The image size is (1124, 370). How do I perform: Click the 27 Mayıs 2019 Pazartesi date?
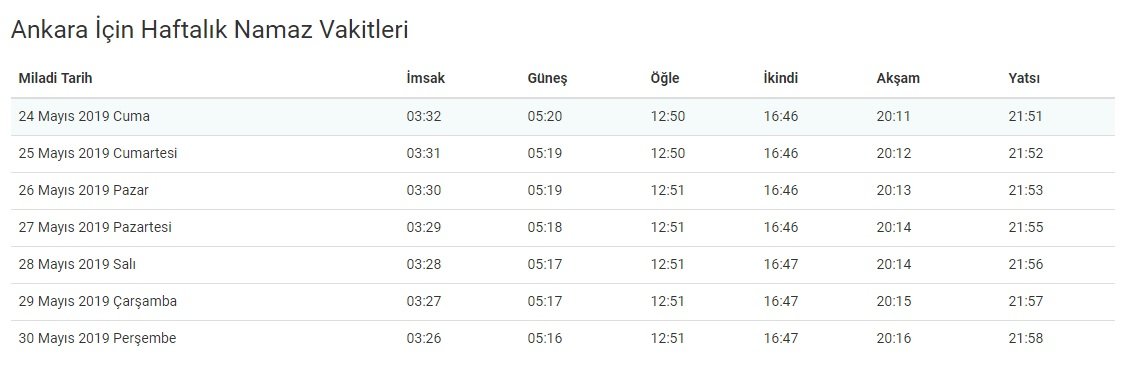point(95,227)
